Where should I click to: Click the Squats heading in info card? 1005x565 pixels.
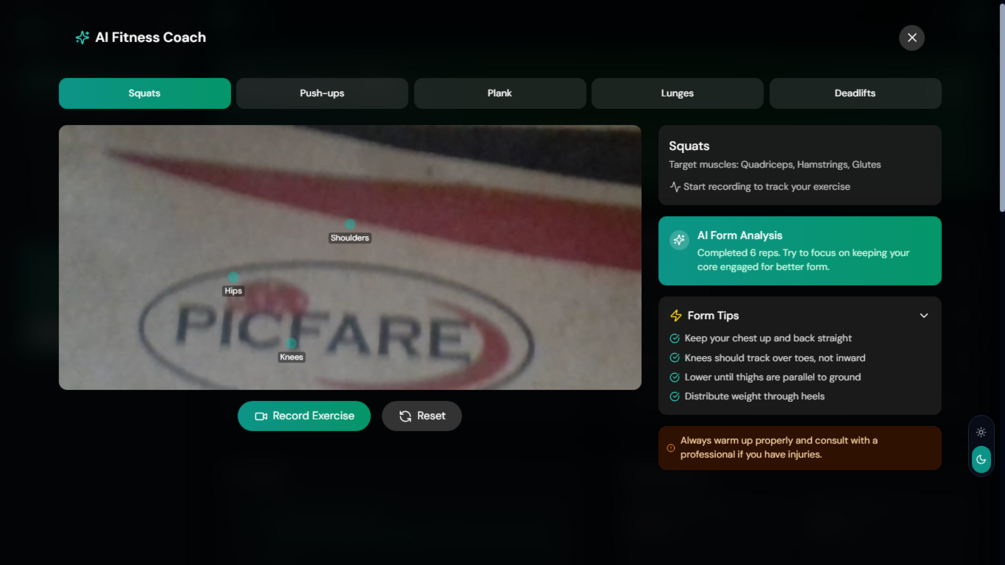689,146
